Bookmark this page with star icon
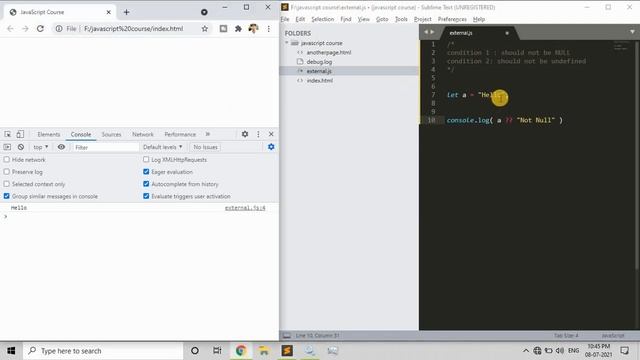Screen dimensions: 640x360 [204, 29]
